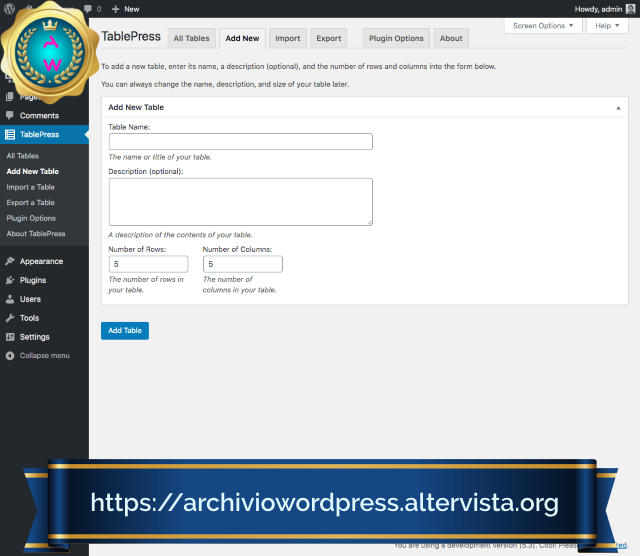This screenshot has height=556, width=640.
Task: Click the Appearance paintbrush icon
Action: coord(10,261)
